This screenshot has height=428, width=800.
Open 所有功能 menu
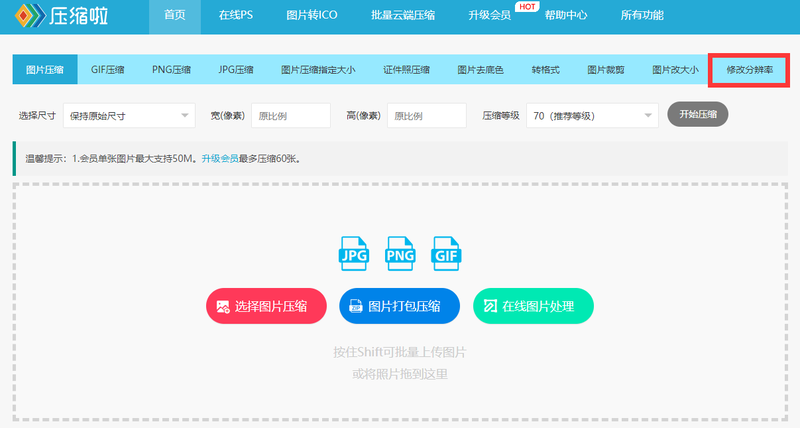tap(642, 15)
